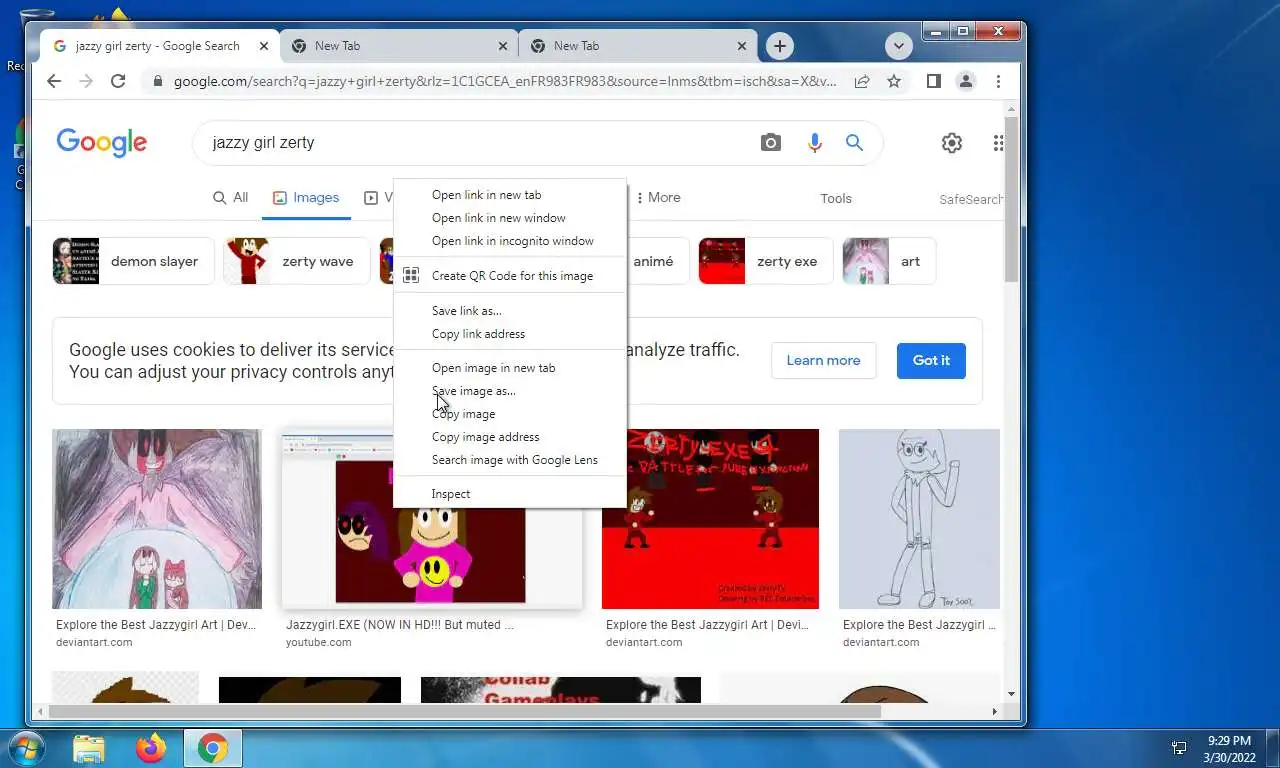
Task: Open the Google apps grid icon
Action: [998, 143]
